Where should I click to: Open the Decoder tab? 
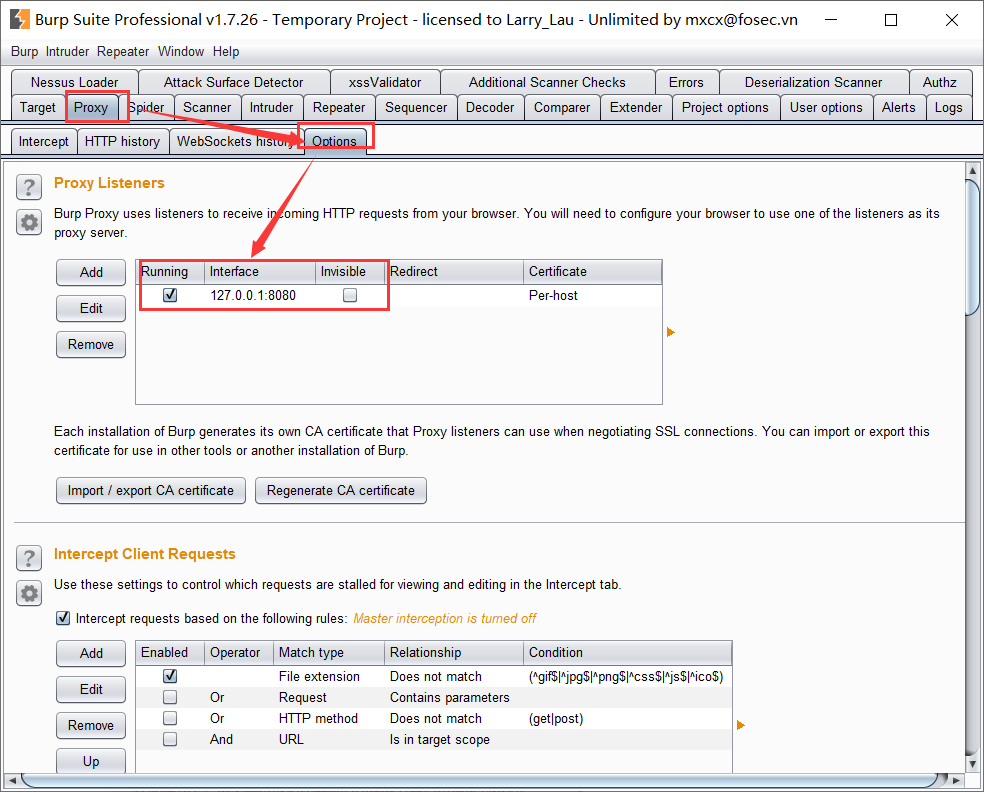pyautogui.click(x=490, y=107)
